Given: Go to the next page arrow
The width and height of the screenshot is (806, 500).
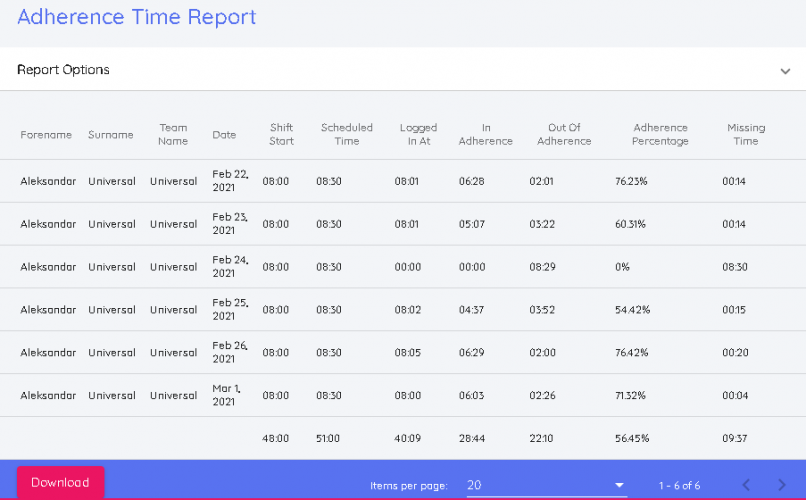Looking at the screenshot, I should [x=782, y=485].
